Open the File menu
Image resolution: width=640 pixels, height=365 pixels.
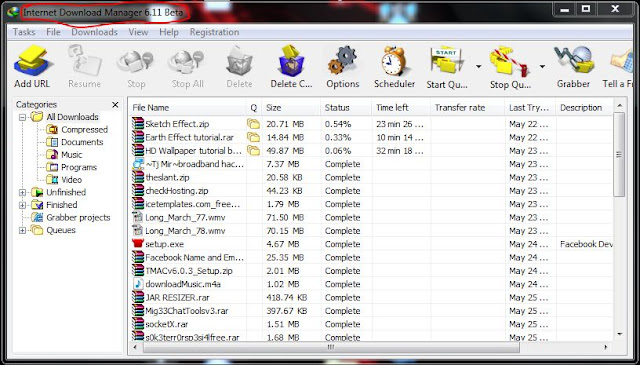point(53,32)
